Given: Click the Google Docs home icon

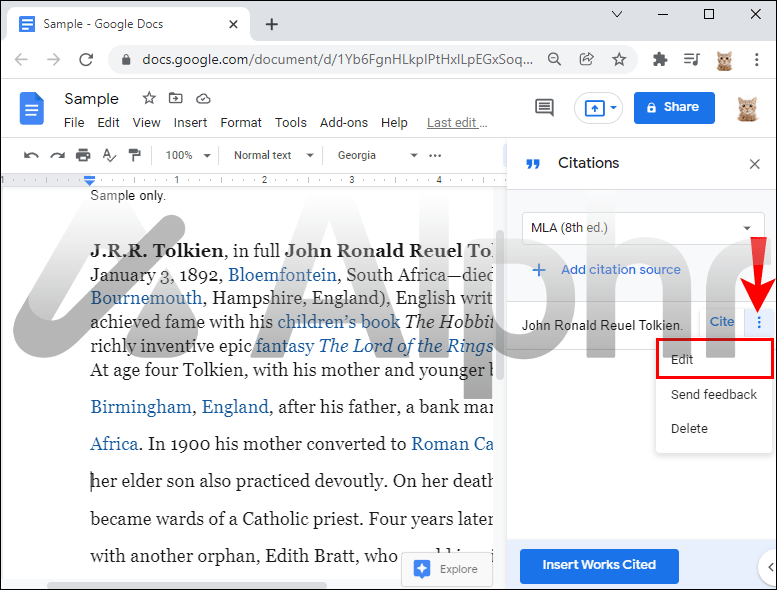Looking at the screenshot, I should pyautogui.click(x=32, y=108).
